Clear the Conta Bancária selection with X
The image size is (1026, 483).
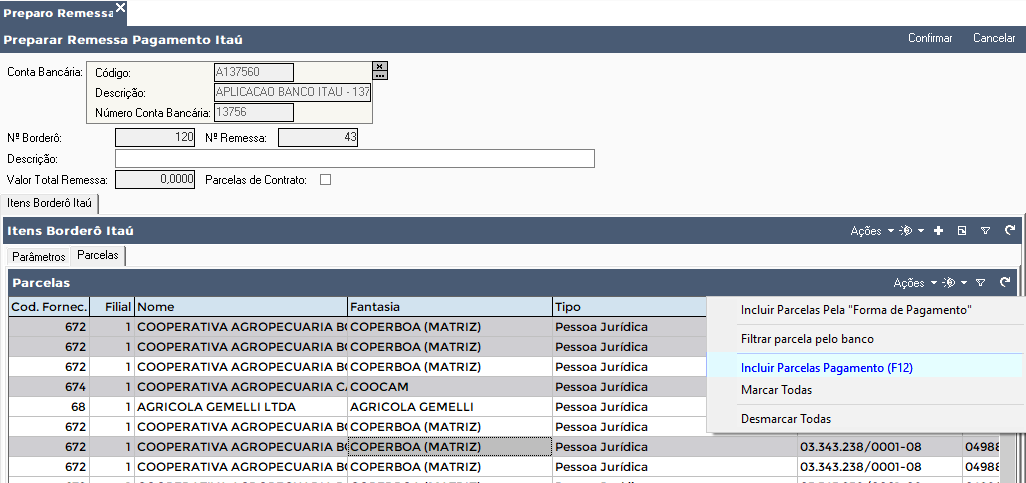(380, 66)
